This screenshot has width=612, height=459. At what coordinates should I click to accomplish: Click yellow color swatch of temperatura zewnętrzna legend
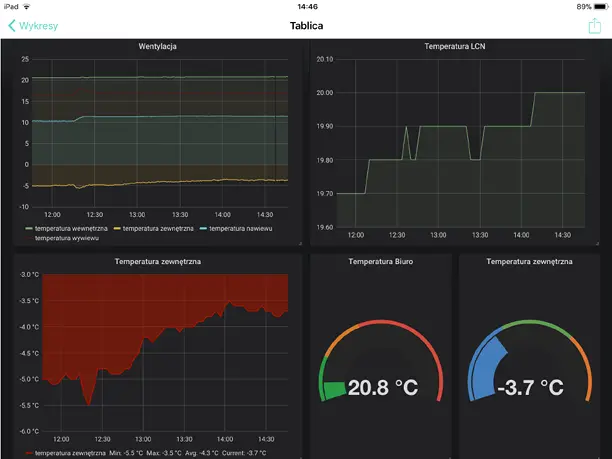115,229
